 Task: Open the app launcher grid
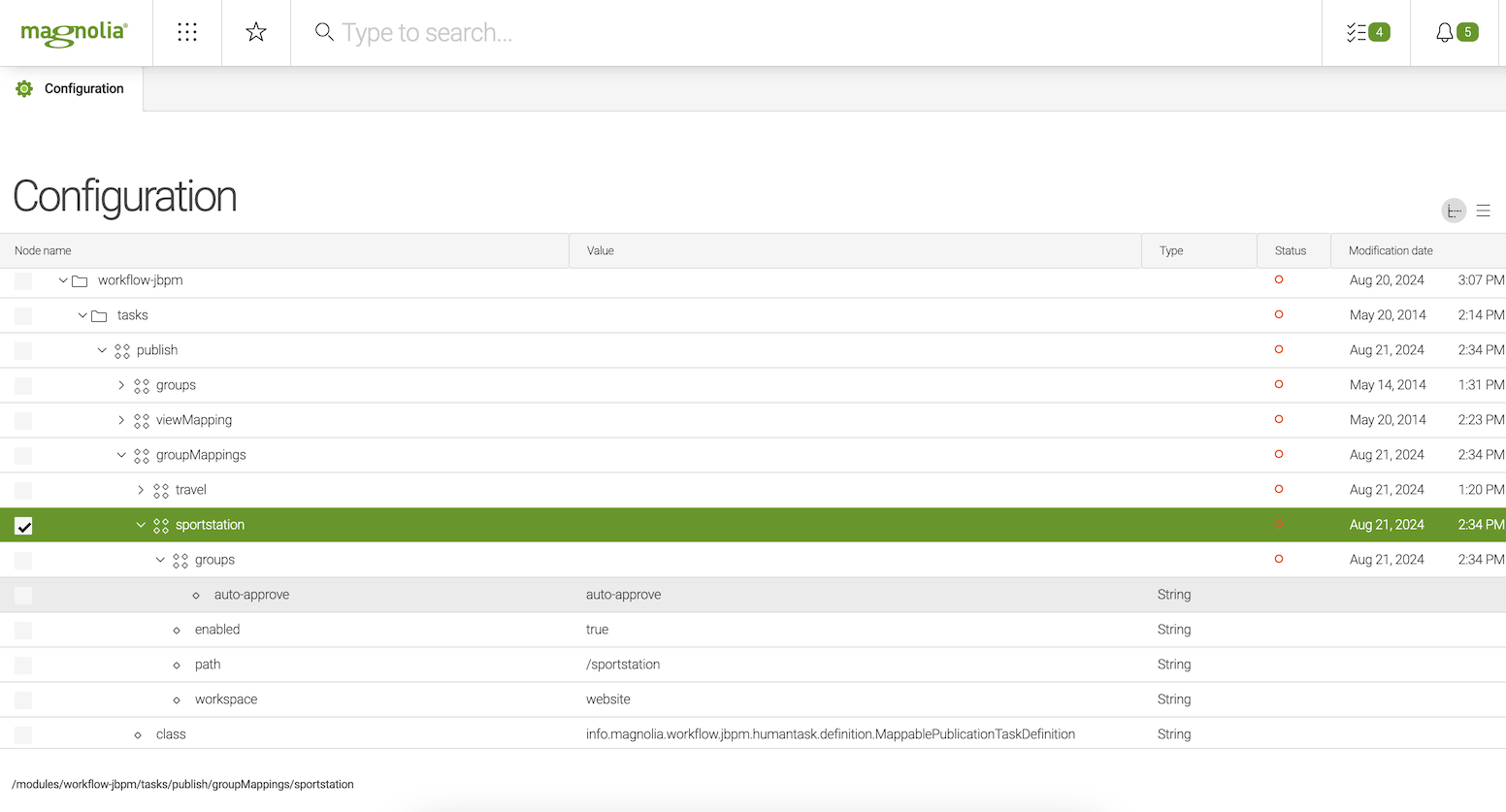[187, 33]
